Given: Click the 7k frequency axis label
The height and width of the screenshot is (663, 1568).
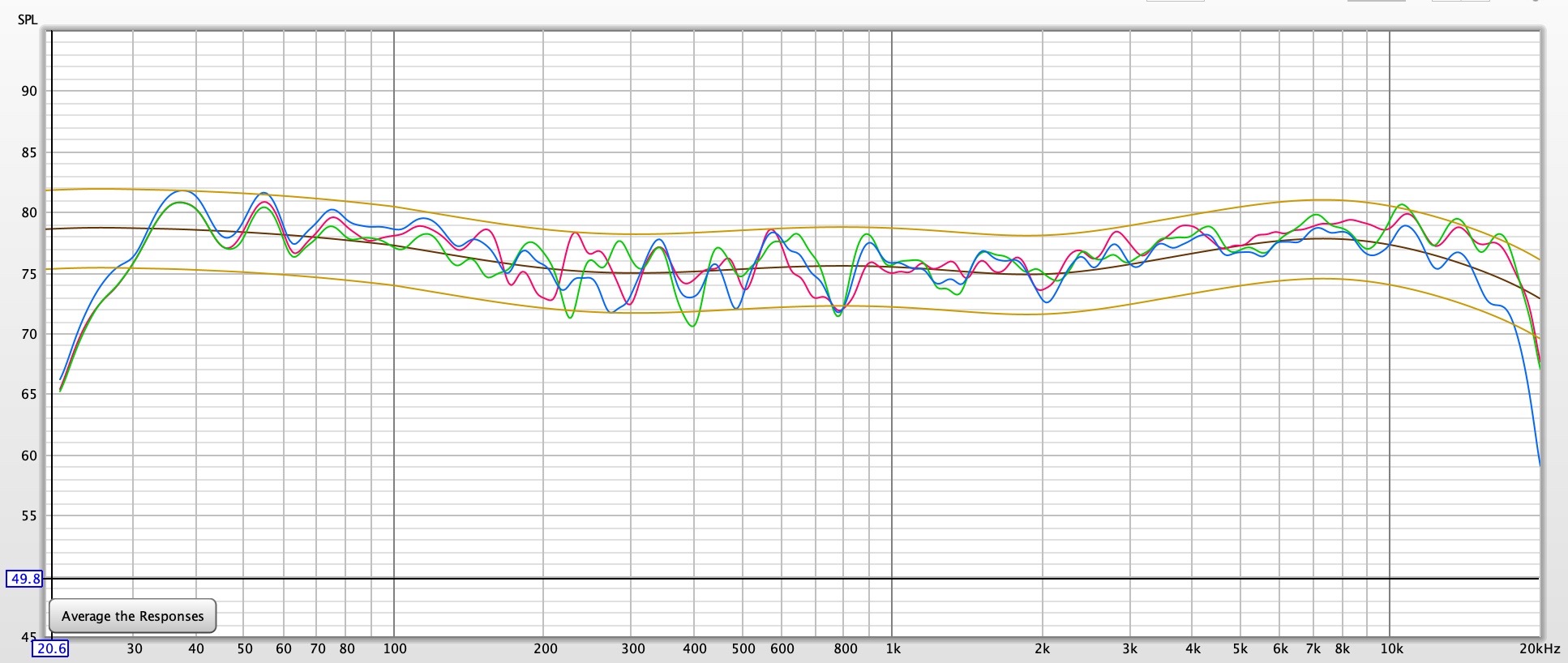Looking at the screenshot, I should [x=1313, y=648].
